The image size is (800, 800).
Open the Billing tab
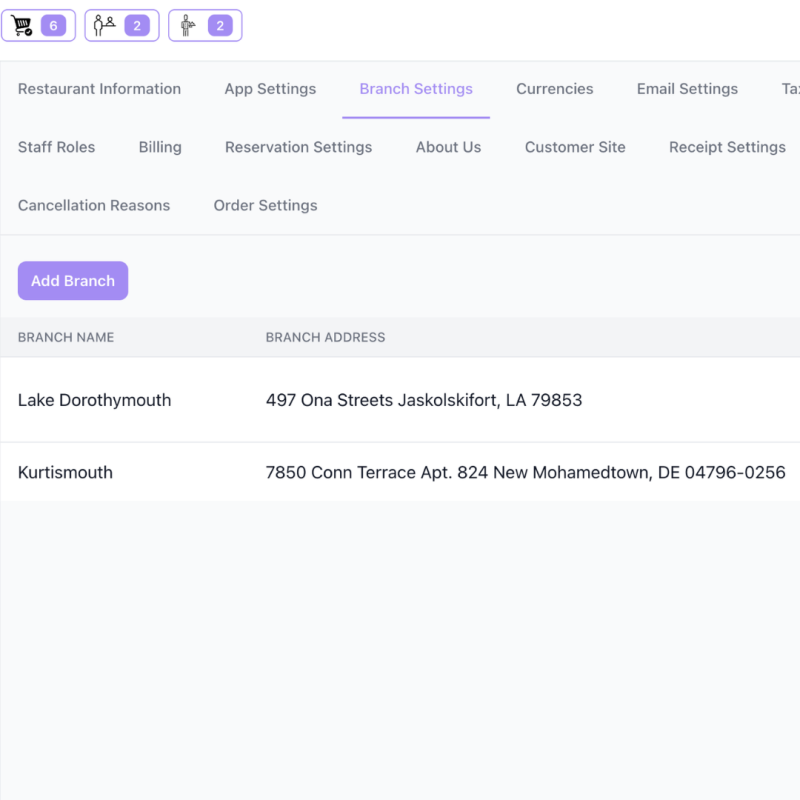tap(160, 147)
